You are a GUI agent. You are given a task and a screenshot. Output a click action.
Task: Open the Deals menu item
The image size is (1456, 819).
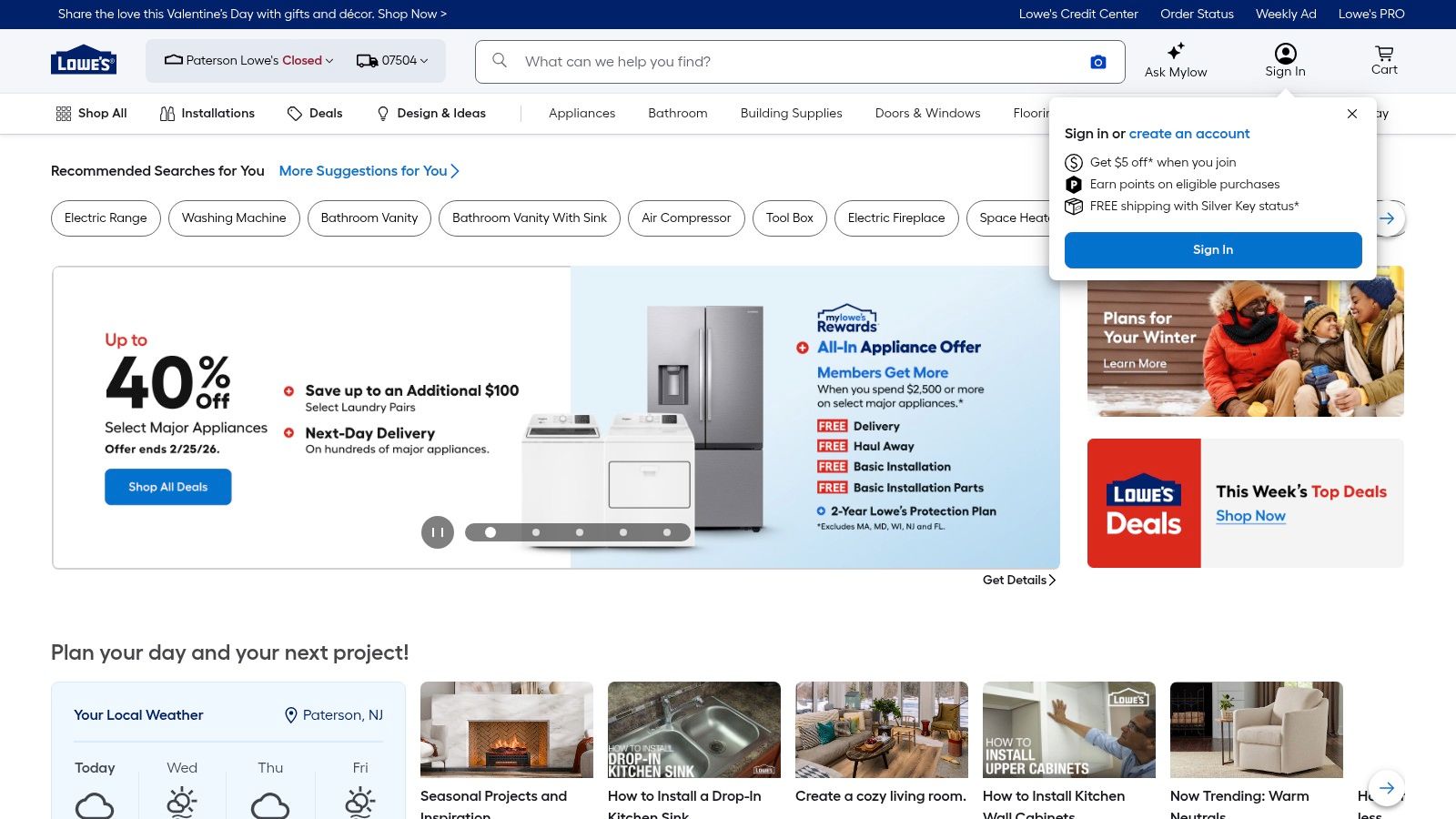pyautogui.click(x=315, y=114)
